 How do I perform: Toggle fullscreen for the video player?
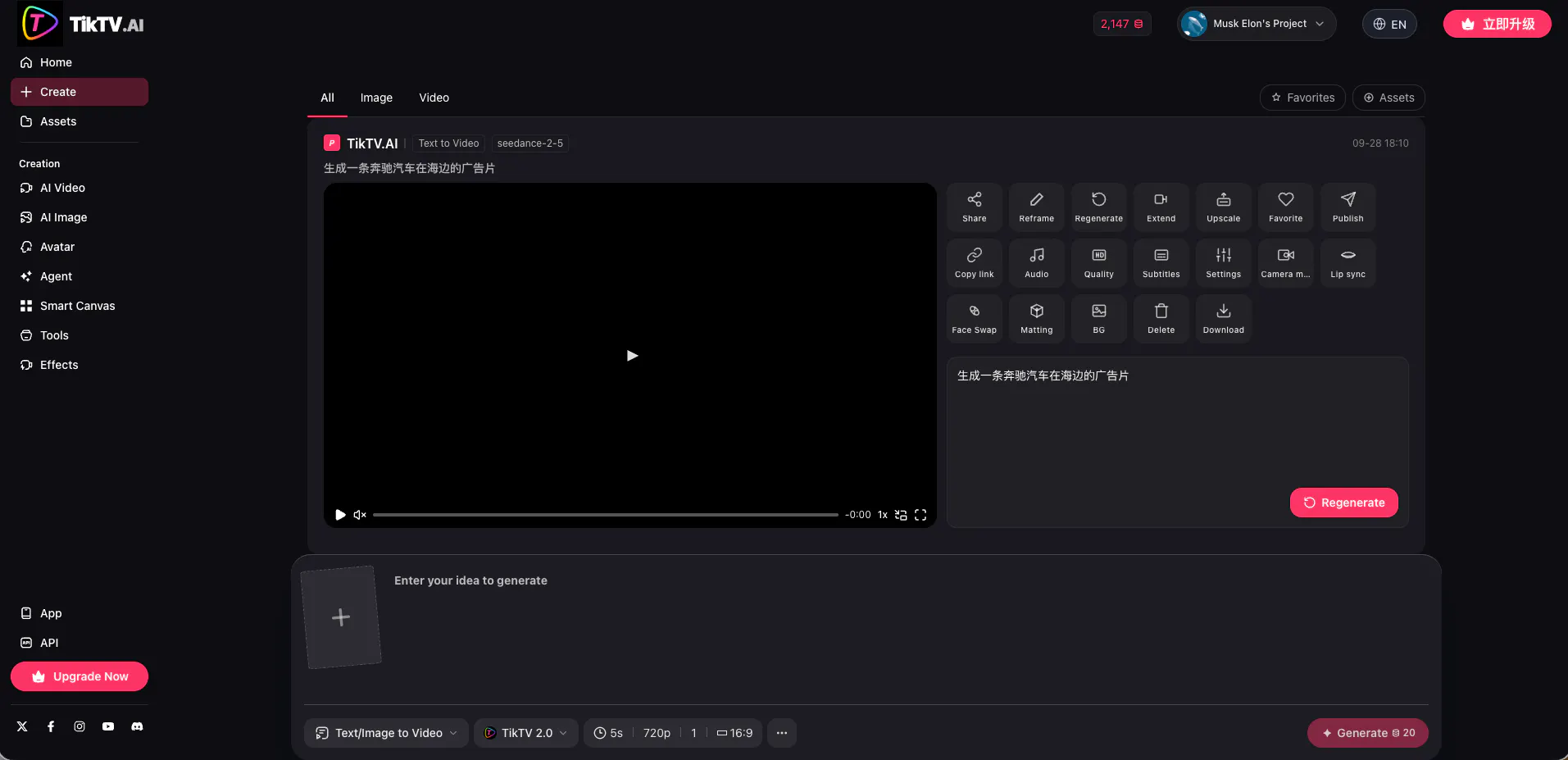[x=920, y=515]
